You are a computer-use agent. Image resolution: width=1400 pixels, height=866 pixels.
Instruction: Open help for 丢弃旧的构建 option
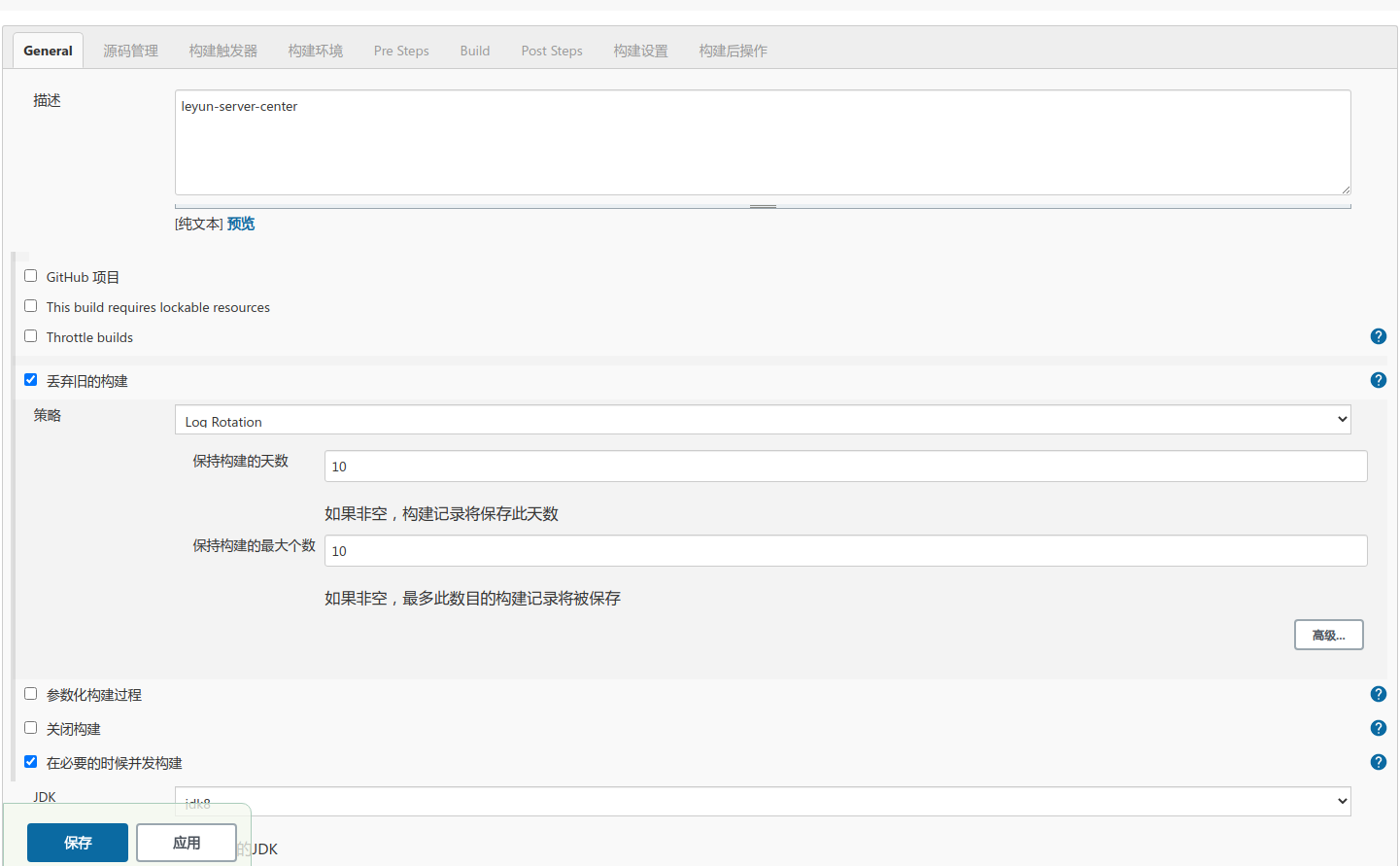pyautogui.click(x=1378, y=380)
